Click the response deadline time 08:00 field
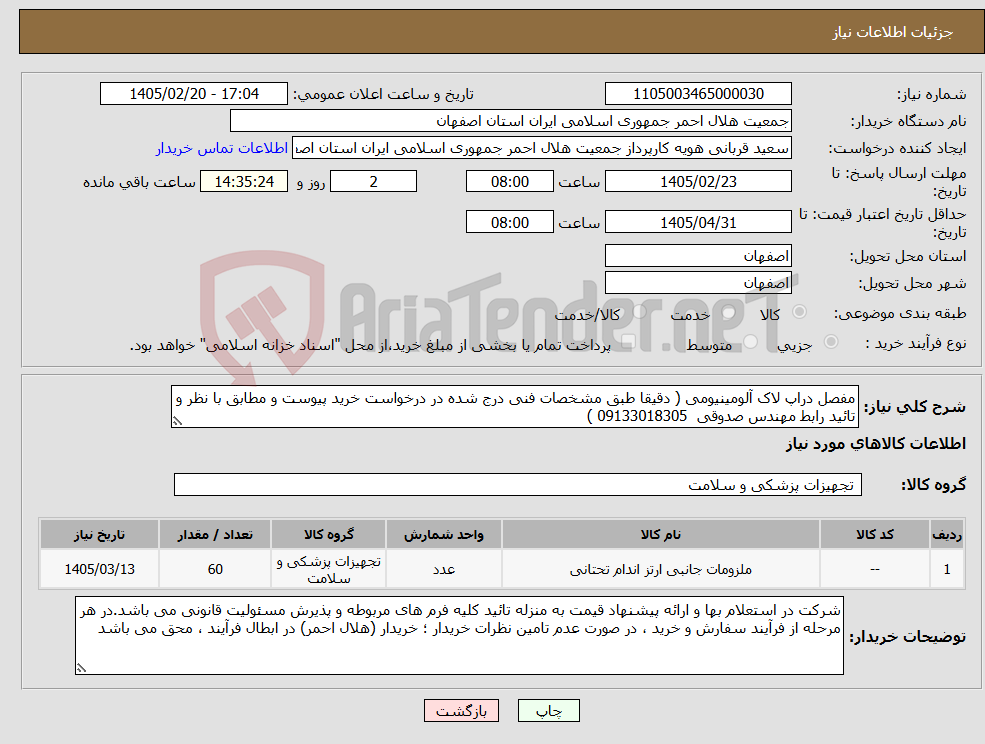The width and height of the screenshot is (985, 744). tap(509, 182)
